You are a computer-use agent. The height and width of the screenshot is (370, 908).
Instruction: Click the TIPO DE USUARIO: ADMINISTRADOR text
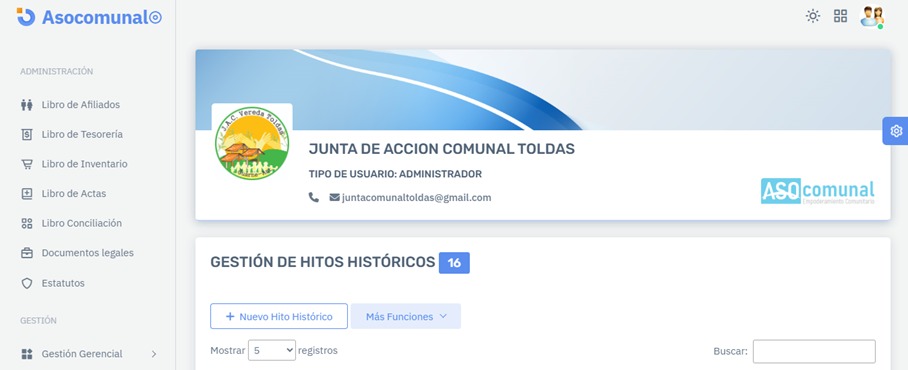point(395,174)
